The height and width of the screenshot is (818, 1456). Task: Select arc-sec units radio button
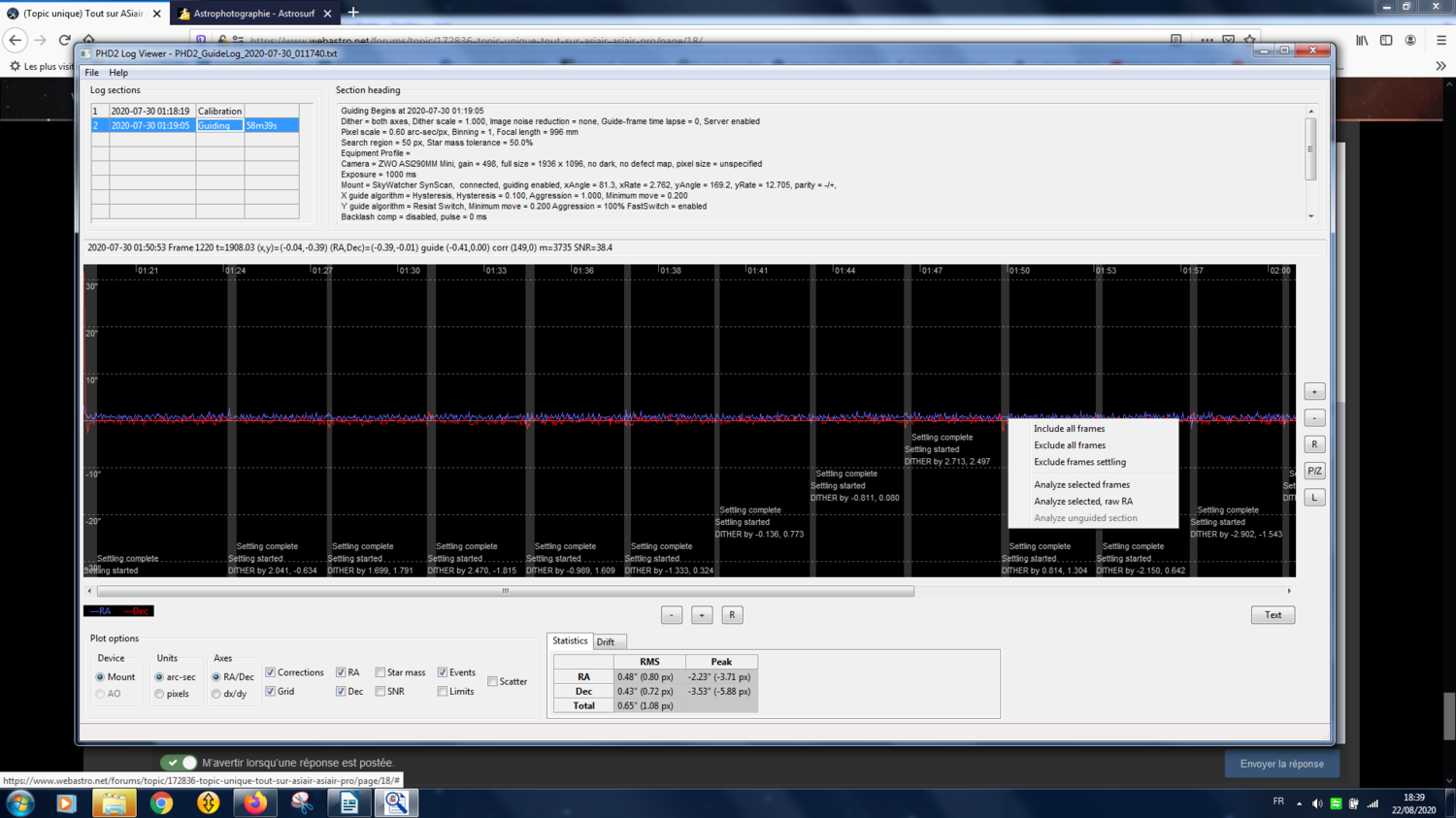pyautogui.click(x=159, y=677)
